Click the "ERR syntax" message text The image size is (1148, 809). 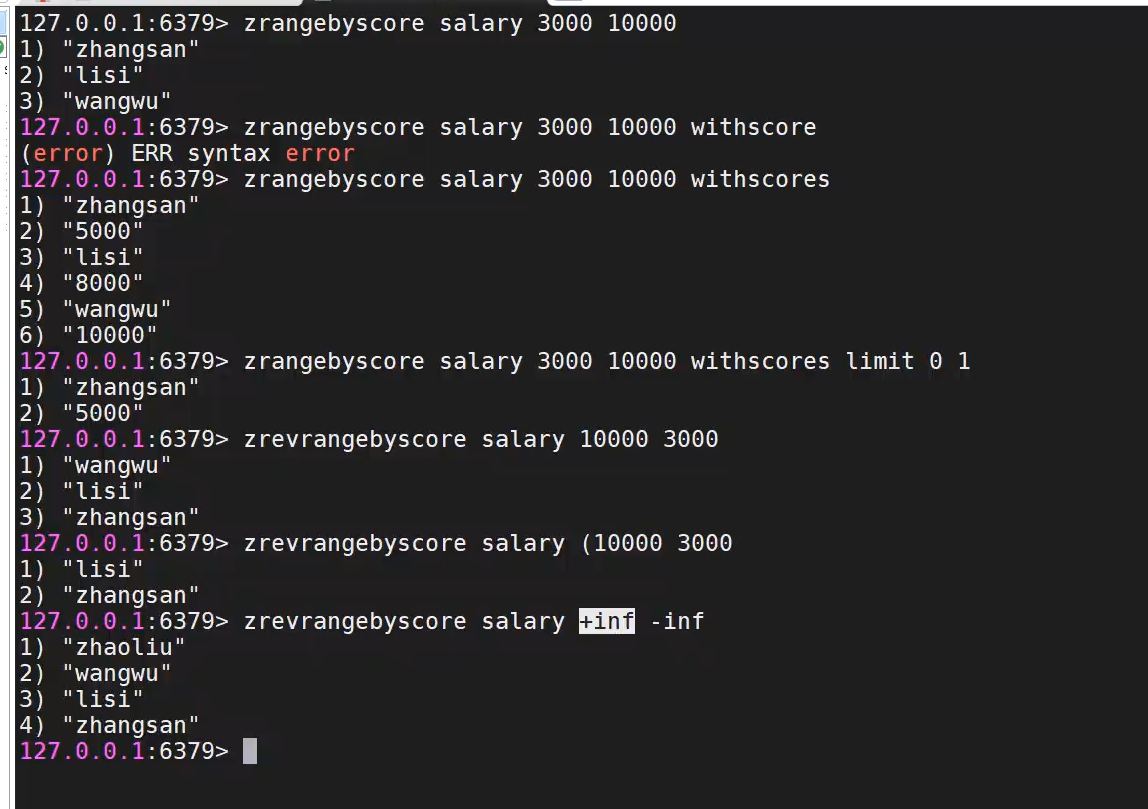click(201, 153)
